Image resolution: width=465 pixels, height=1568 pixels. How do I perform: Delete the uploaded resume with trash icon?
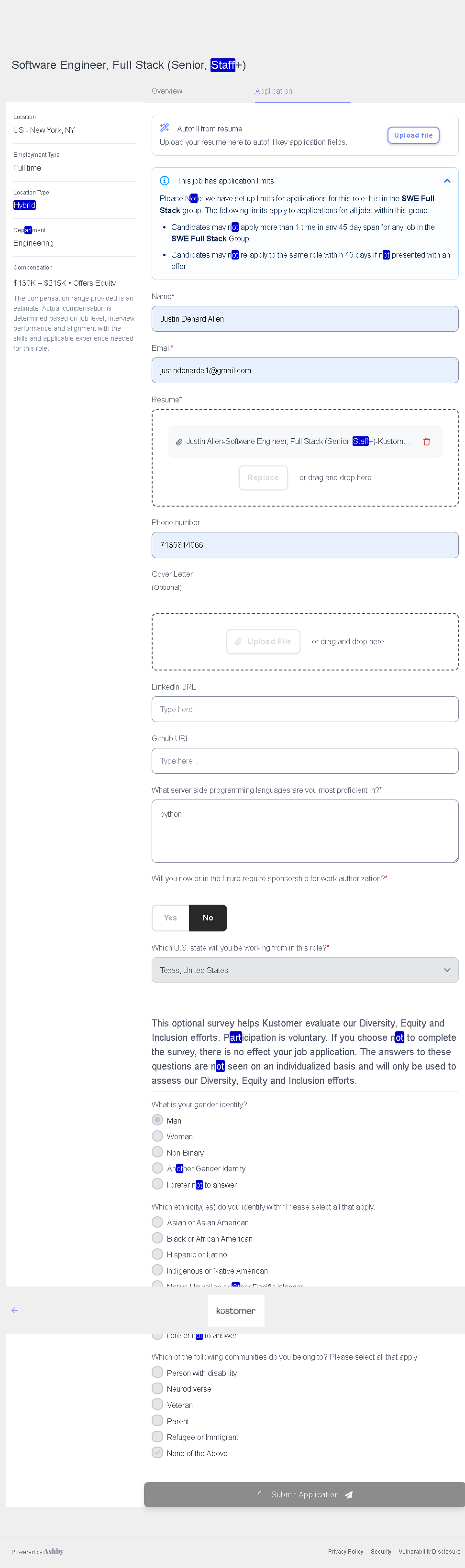click(426, 441)
